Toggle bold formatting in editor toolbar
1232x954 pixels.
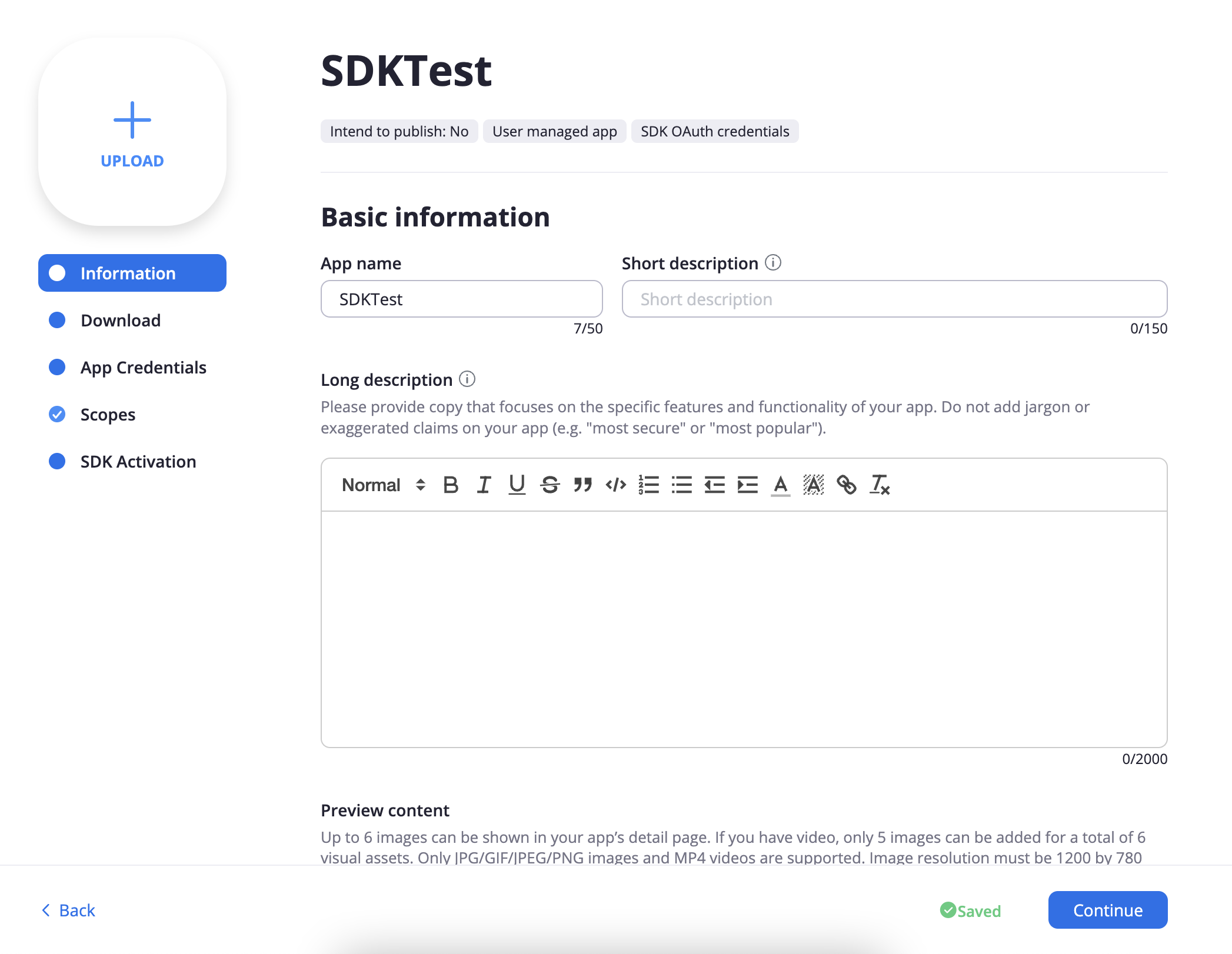[x=451, y=485]
